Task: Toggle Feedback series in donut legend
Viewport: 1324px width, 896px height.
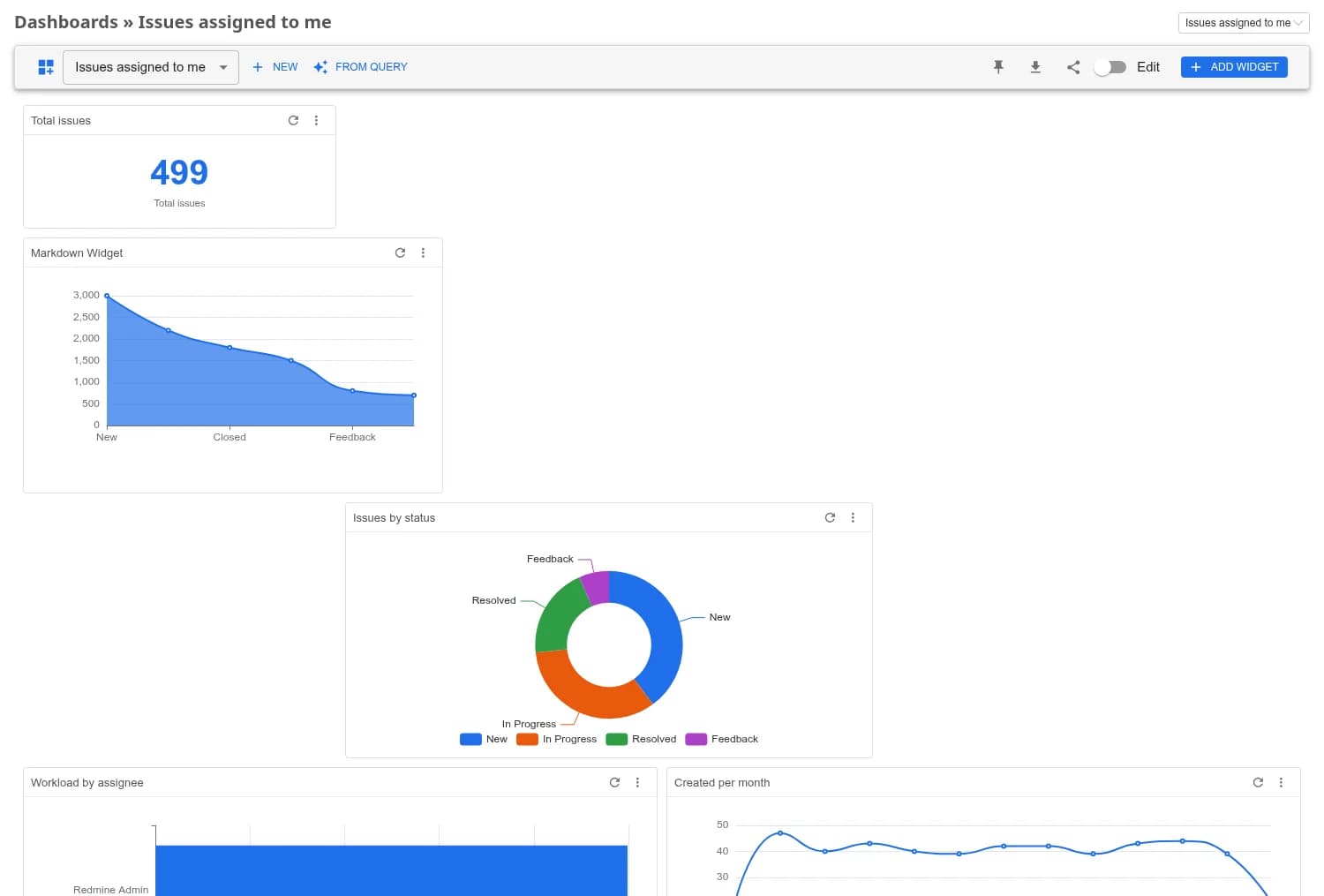Action: click(722, 739)
